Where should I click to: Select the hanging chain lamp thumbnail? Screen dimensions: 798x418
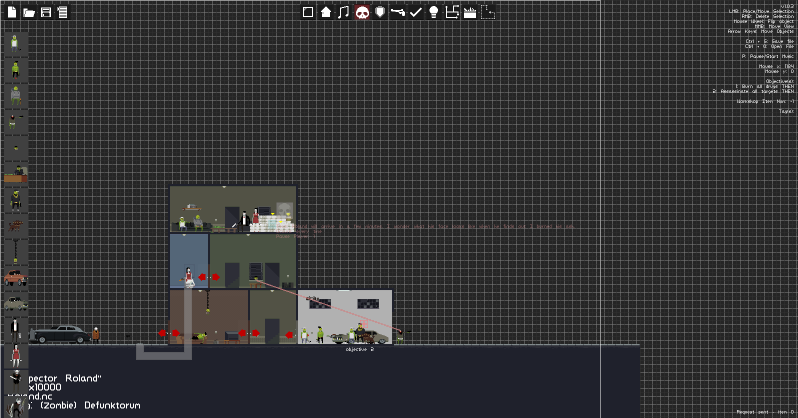(16, 252)
